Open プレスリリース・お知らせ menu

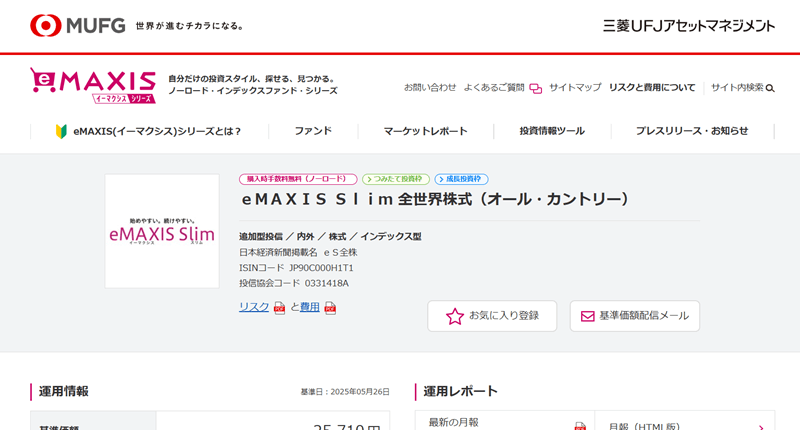pos(692,131)
